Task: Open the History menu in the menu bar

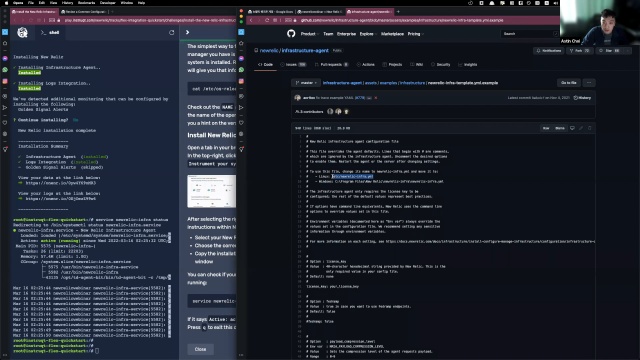Action: 67,3
